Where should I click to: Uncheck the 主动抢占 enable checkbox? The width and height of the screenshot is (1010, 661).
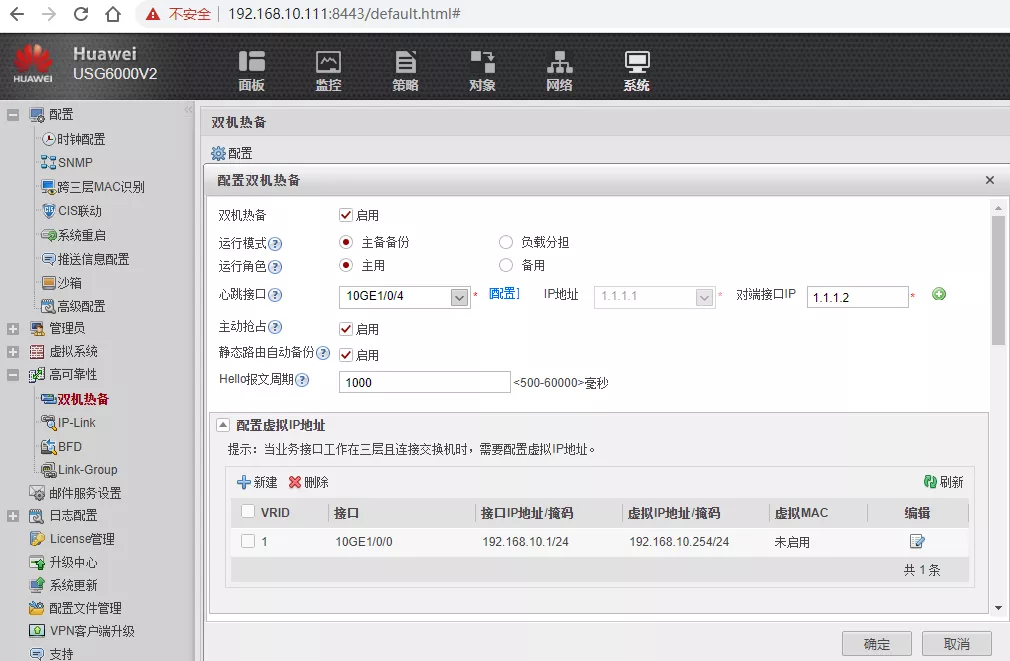346,329
